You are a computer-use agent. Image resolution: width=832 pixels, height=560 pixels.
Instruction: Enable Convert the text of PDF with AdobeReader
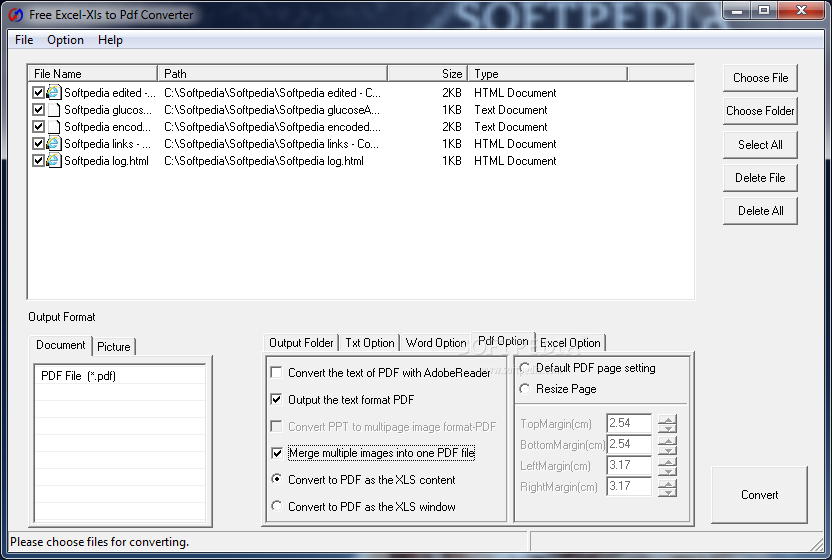[x=276, y=373]
